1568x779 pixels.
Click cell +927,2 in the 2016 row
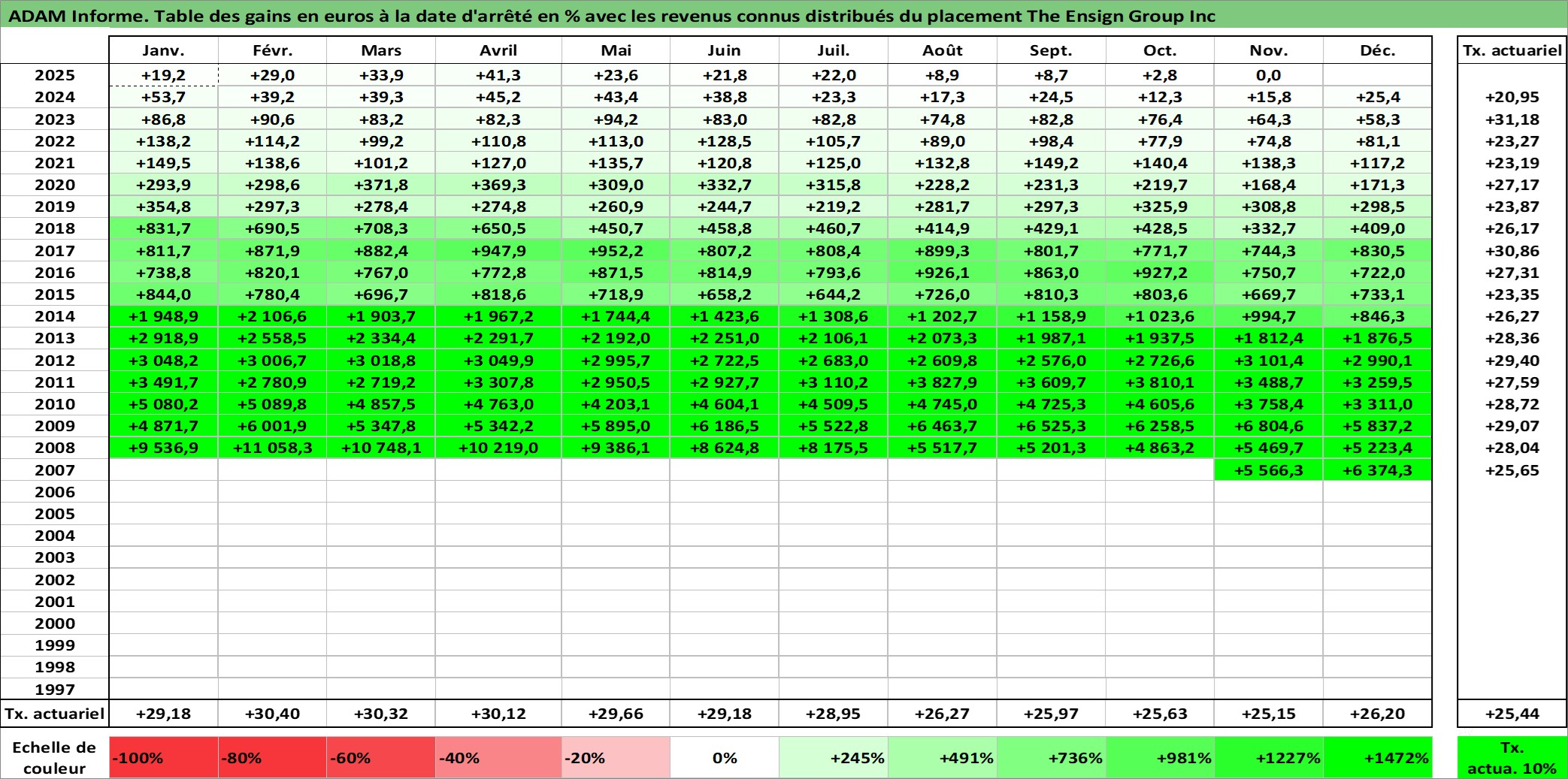point(1160,273)
